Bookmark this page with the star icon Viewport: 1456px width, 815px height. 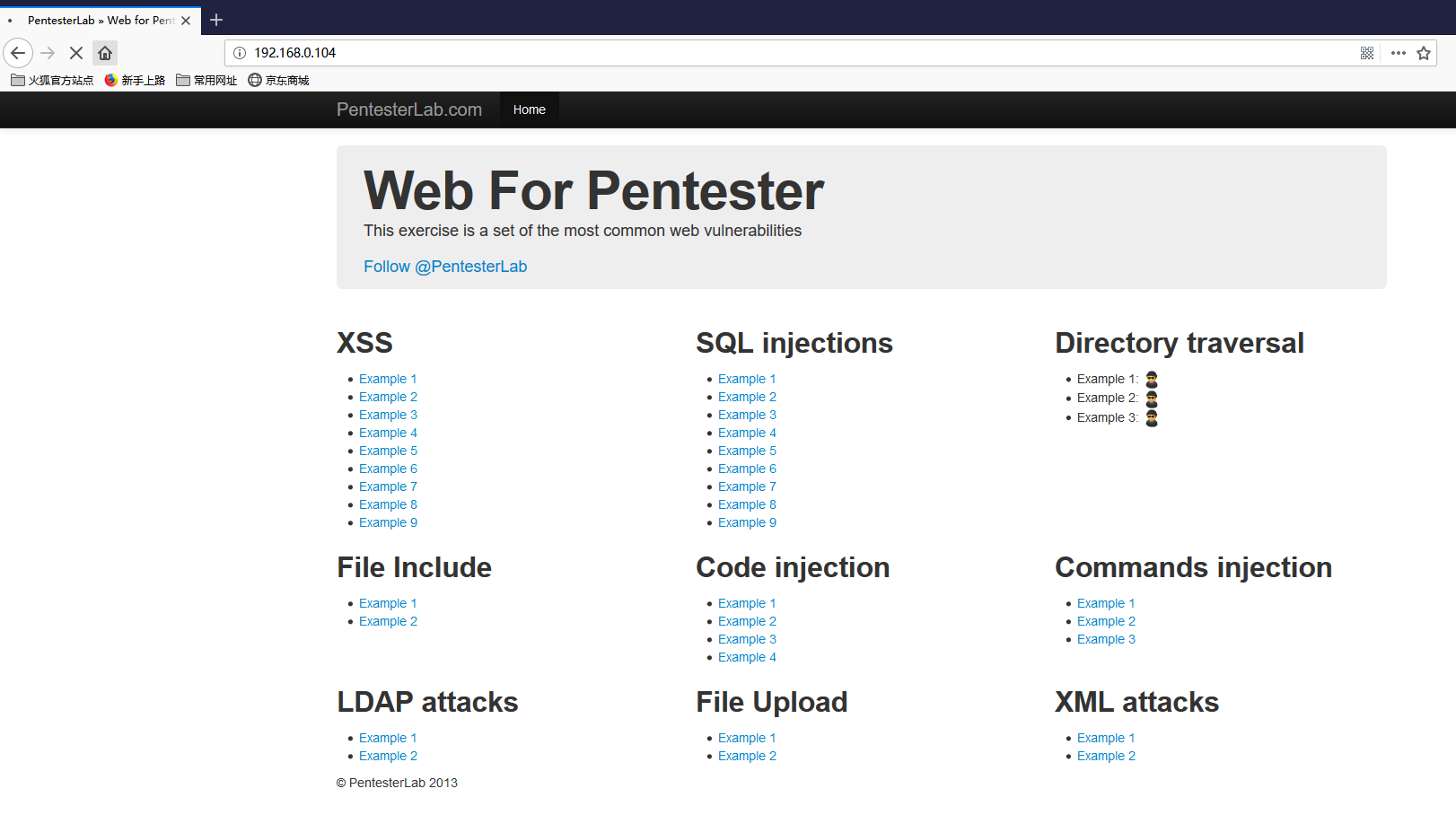click(1424, 53)
